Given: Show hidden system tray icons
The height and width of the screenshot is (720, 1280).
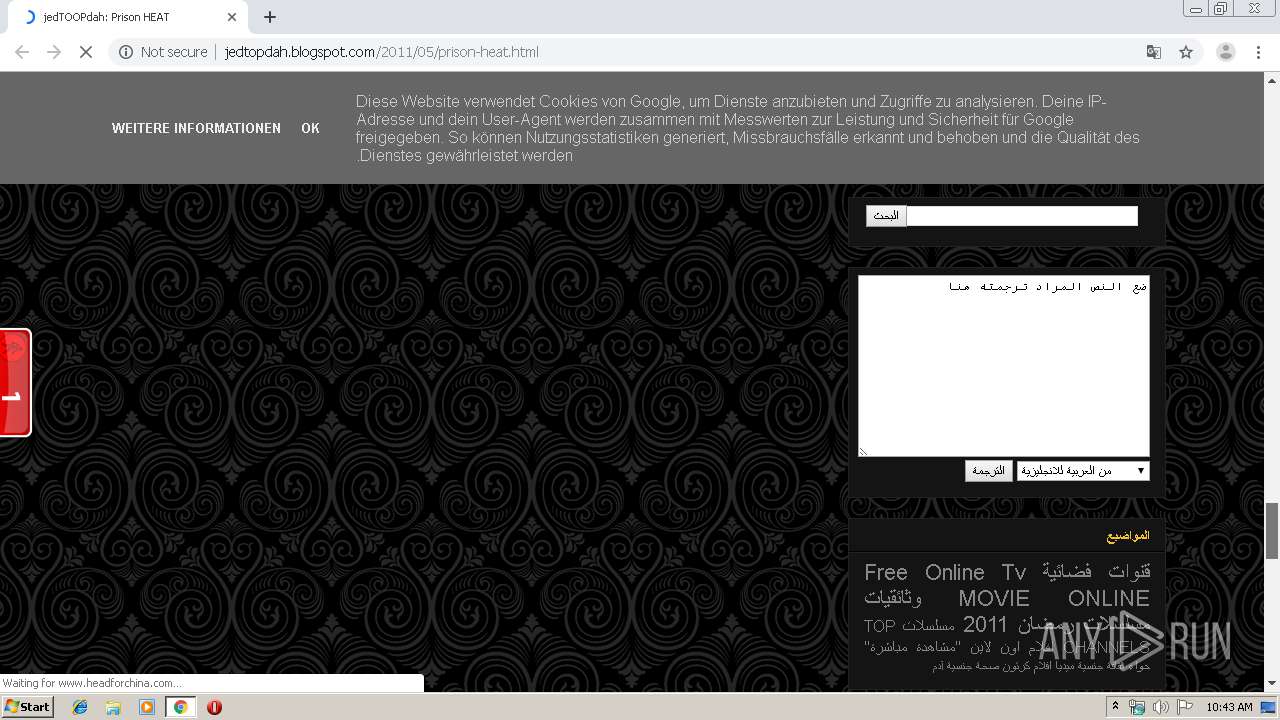Looking at the screenshot, I should [1115, 707].
